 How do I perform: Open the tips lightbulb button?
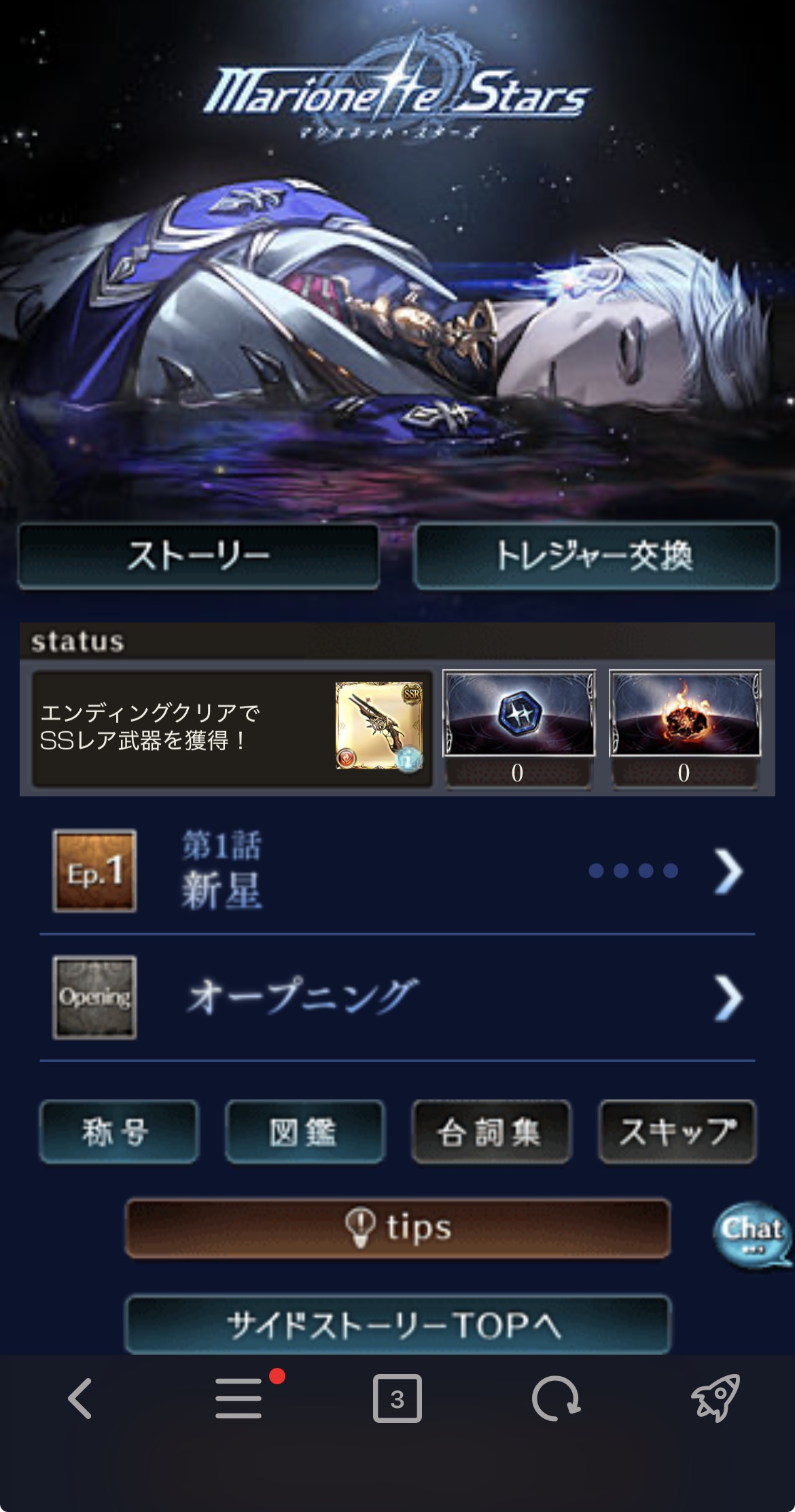[398, 1229]
